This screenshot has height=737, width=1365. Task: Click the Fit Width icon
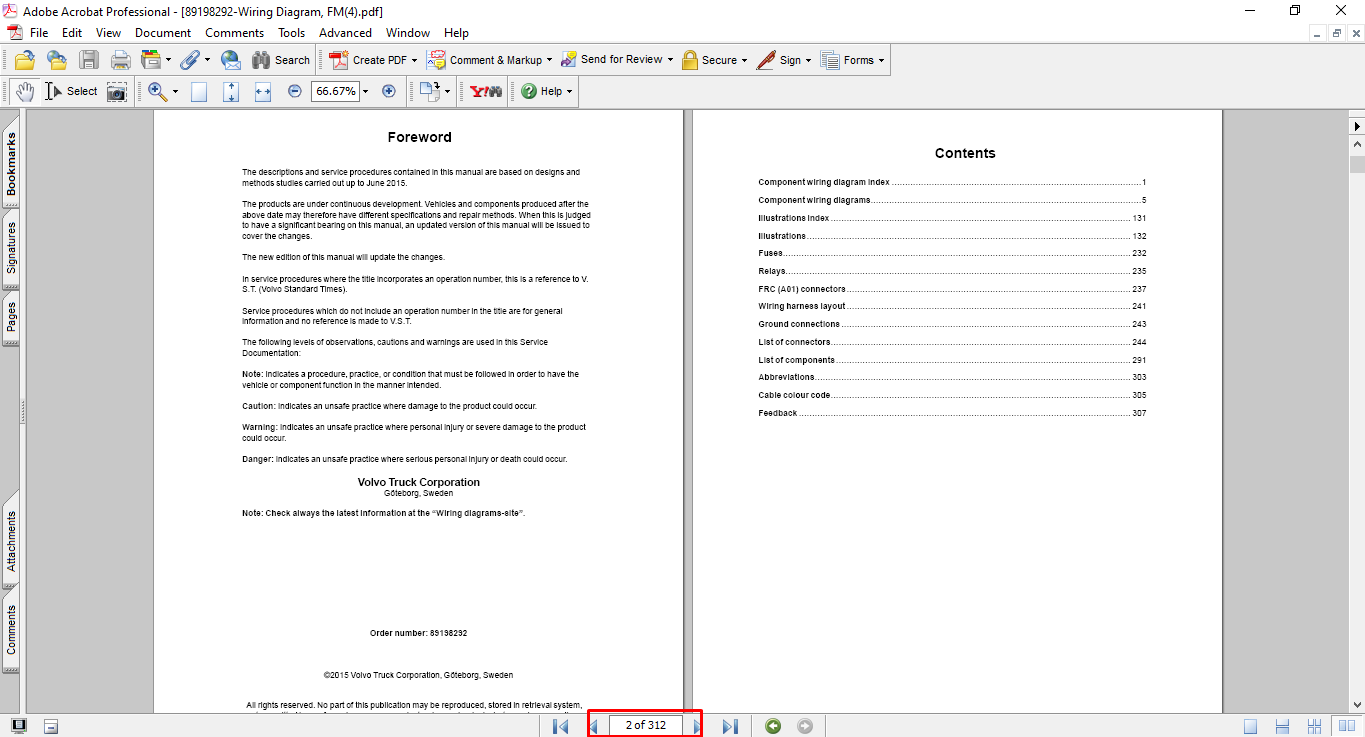pos(263,92)
